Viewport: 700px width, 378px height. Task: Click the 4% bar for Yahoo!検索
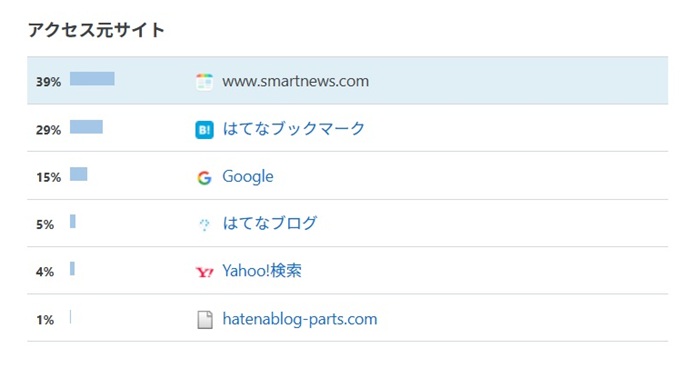[x=72, y=269]
